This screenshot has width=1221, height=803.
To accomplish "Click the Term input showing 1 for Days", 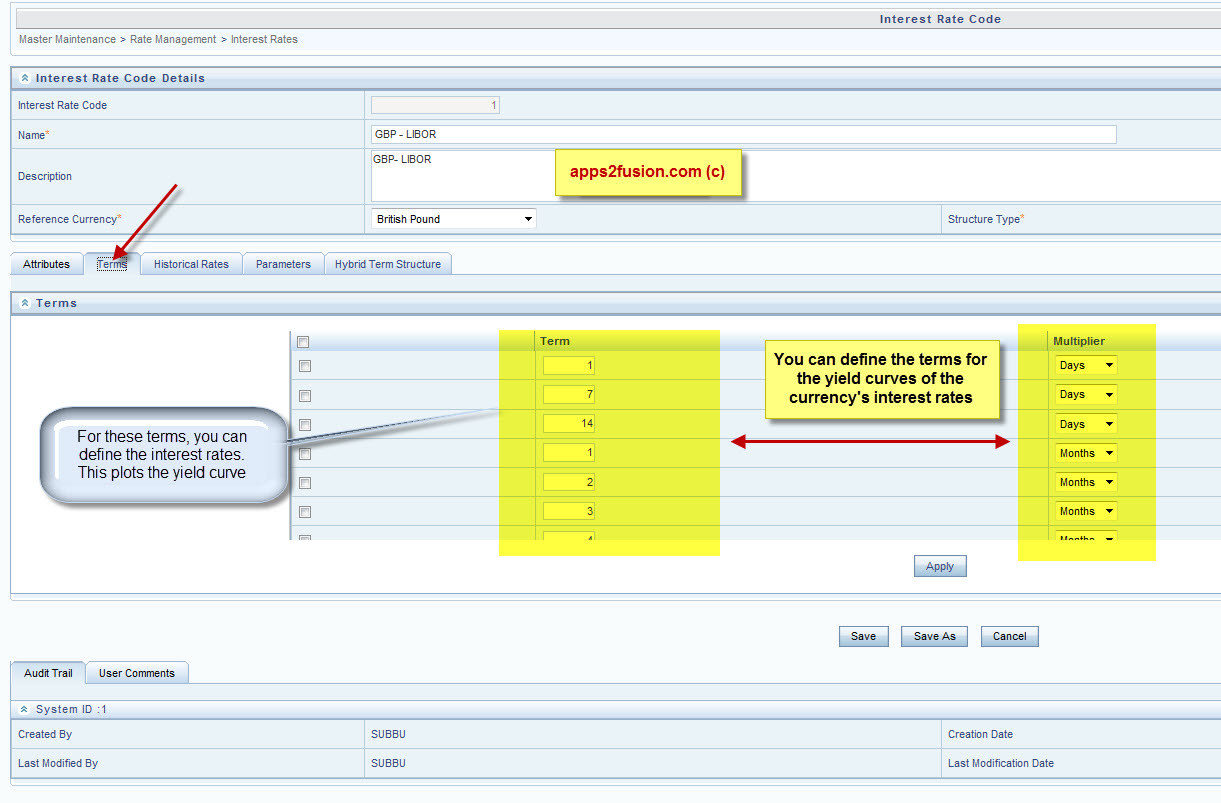I will 569,366.
